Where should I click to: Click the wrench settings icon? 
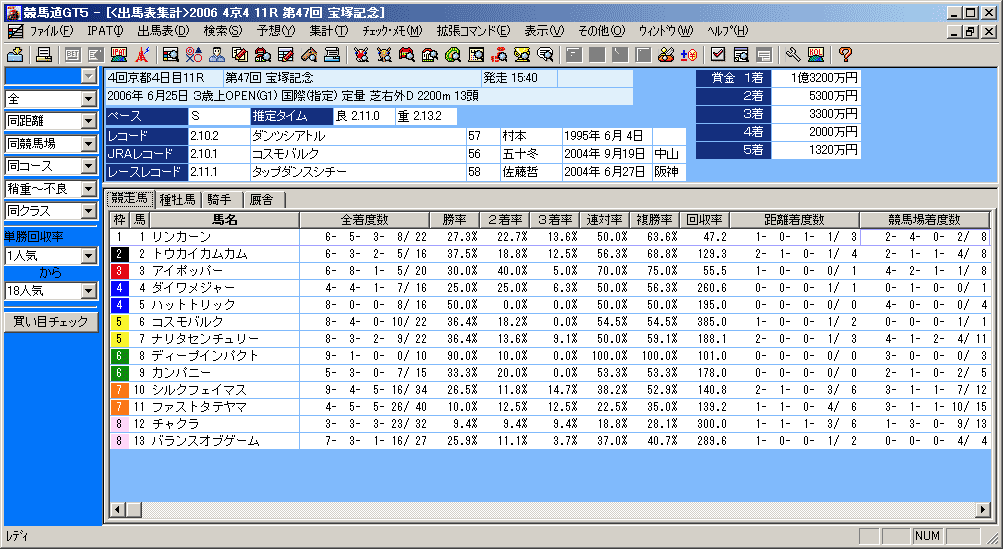(x=793, y=54)
